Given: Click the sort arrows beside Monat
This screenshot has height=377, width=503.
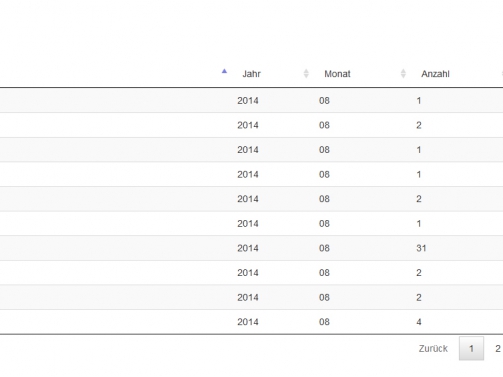Looking at the screenshot, I should (x=403, y=73).
